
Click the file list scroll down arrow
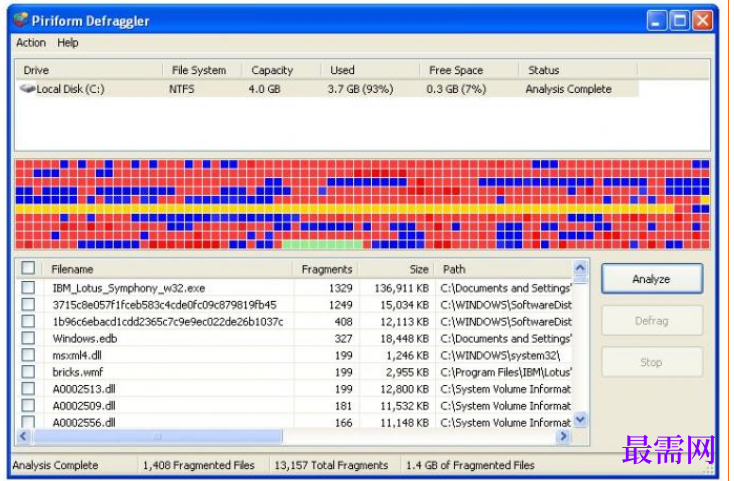point(580,419)
